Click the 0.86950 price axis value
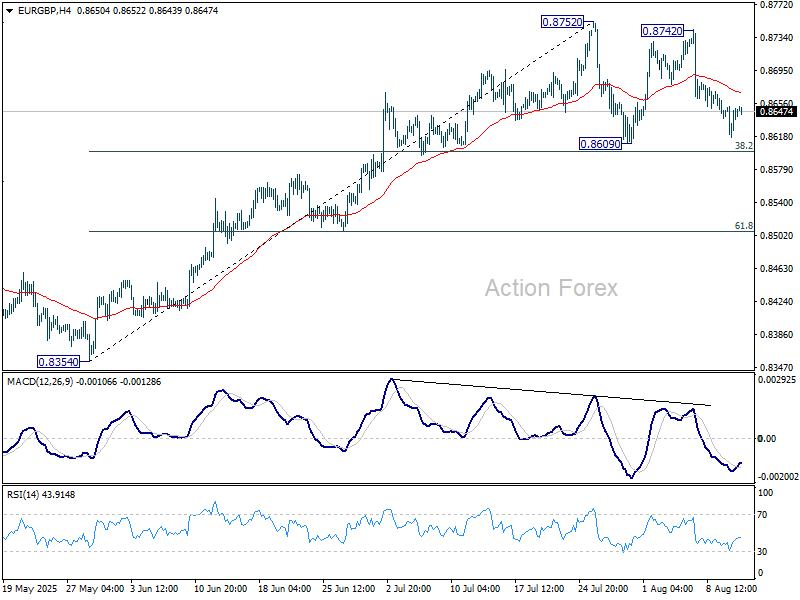 [x=777, y=70]
